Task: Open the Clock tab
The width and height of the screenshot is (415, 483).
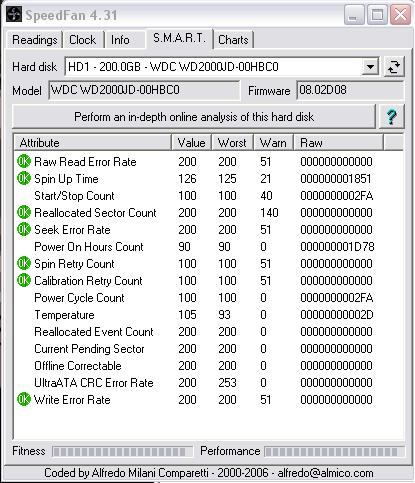Action: click(83, 40)
